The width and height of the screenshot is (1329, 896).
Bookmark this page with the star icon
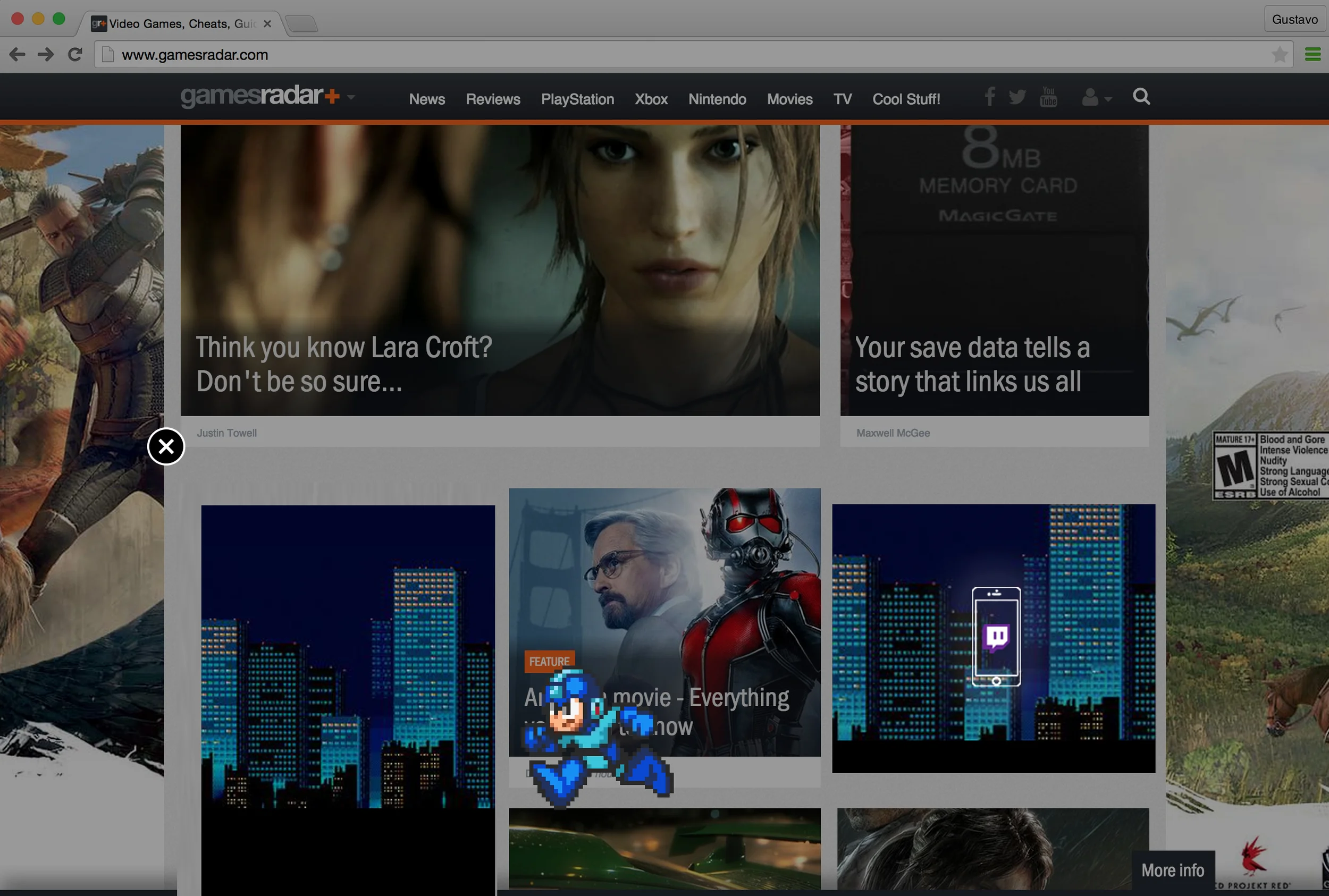click(1280, 55)
